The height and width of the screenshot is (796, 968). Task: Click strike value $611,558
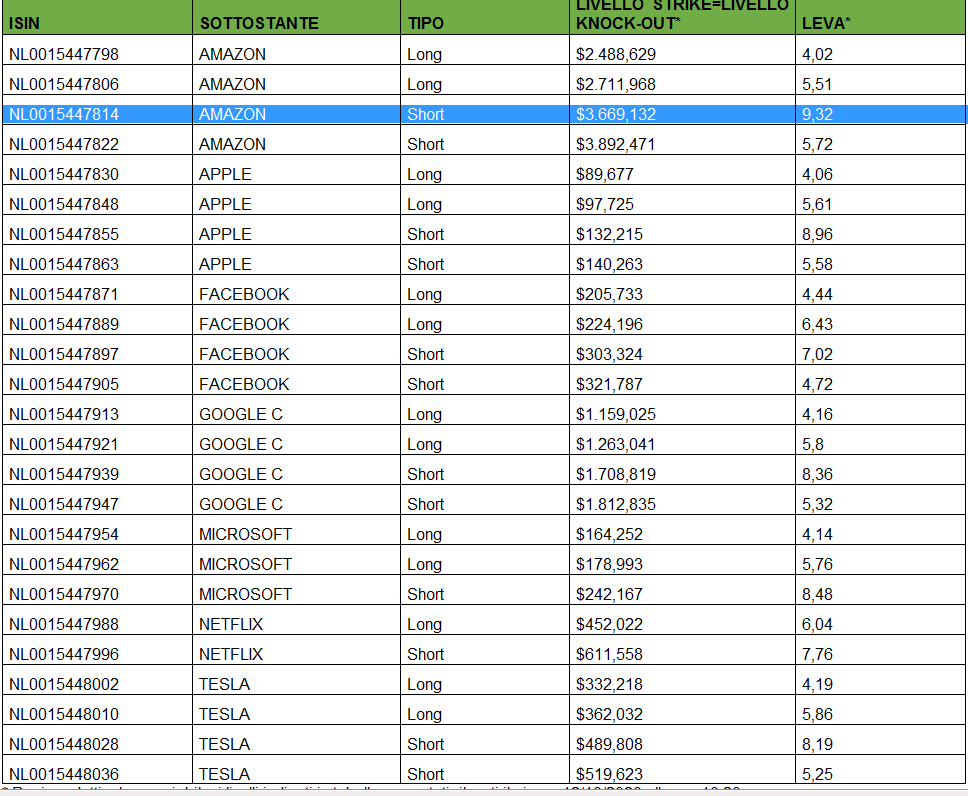[x=609, y=654]
